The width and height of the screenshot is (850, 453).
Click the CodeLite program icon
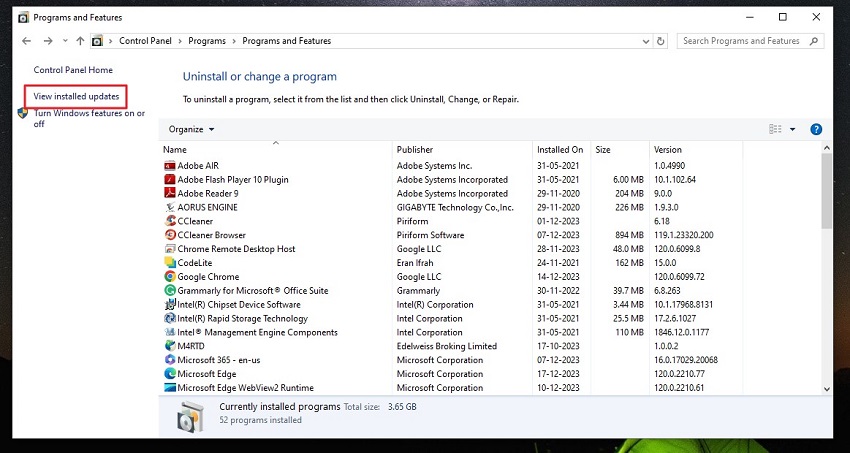170,263
